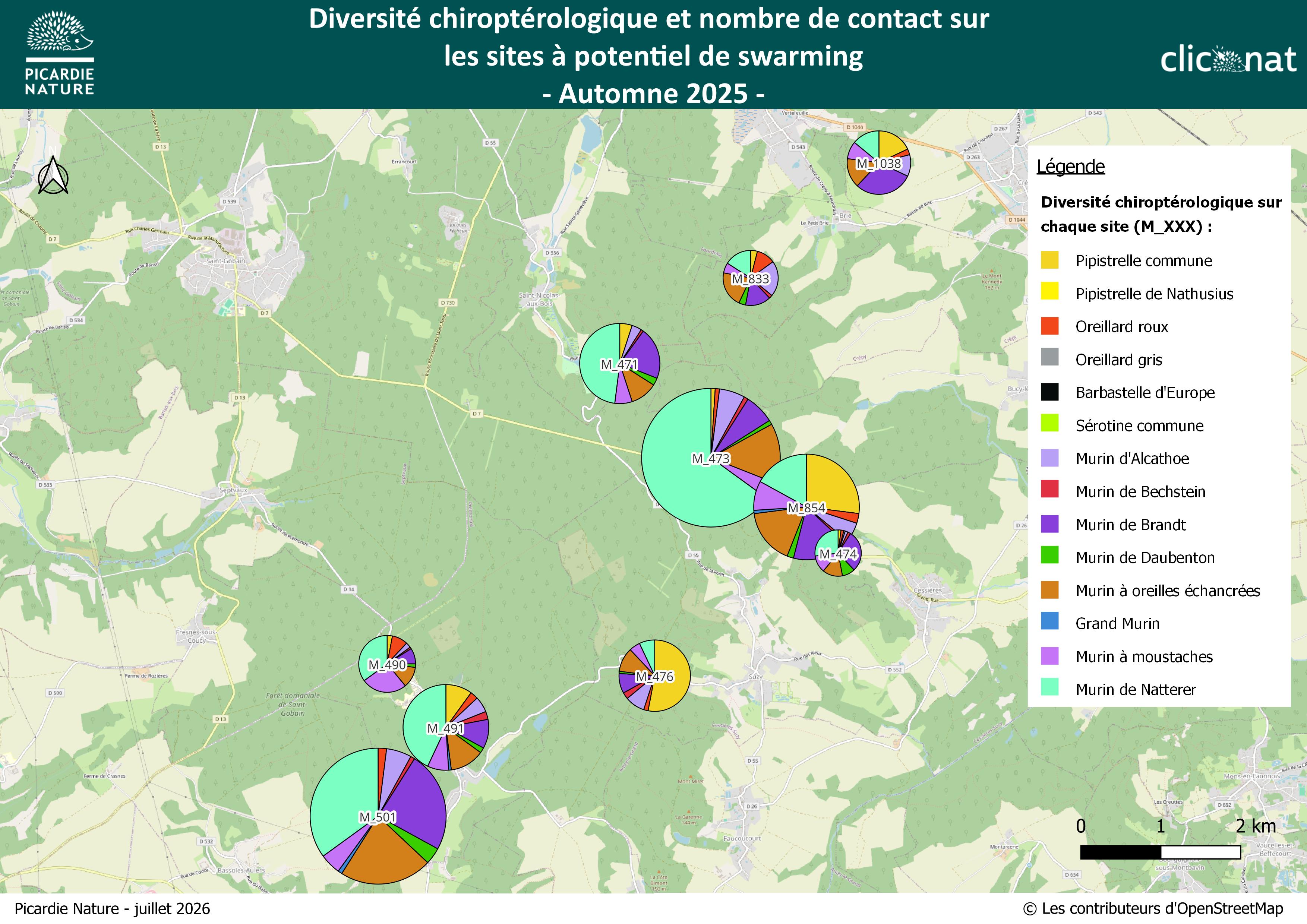Select the M_491 pie chart

tap(446, 727)
